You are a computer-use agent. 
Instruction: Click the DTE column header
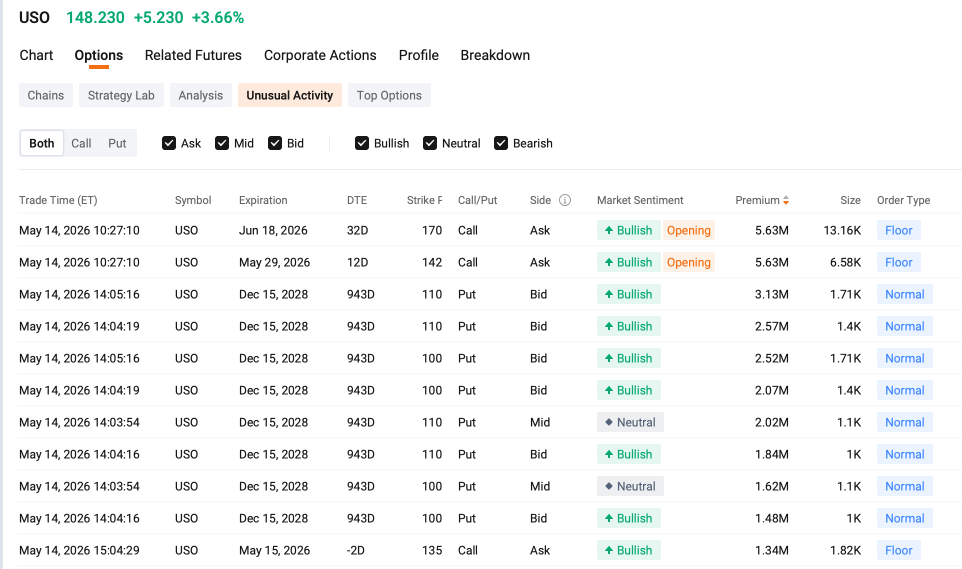[357, 200]
